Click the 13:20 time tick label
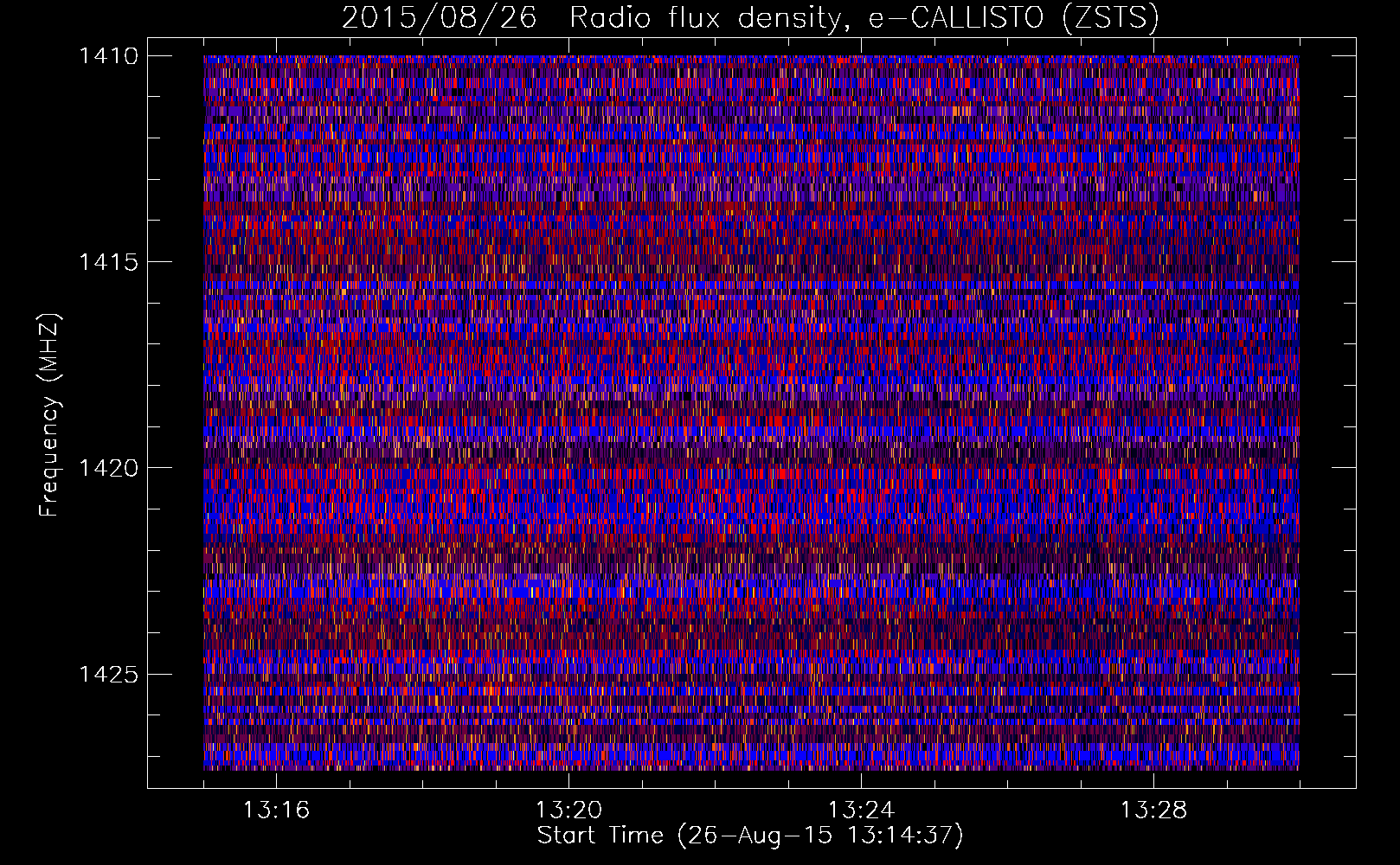 pos(568,810)
